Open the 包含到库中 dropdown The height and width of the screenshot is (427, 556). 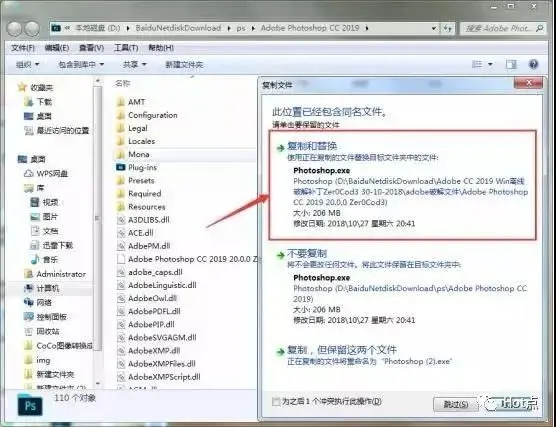81,65
